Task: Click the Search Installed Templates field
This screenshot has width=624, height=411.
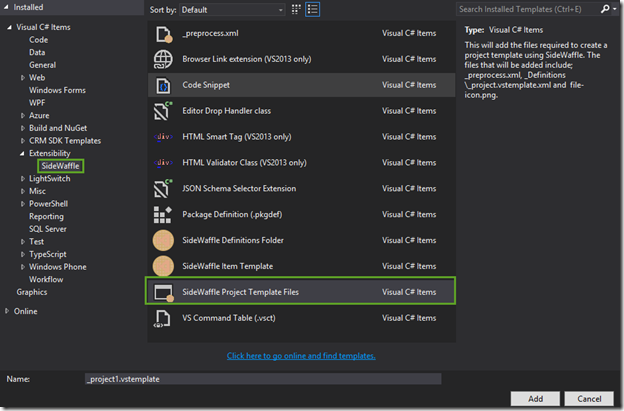Action: click(527, 9)
